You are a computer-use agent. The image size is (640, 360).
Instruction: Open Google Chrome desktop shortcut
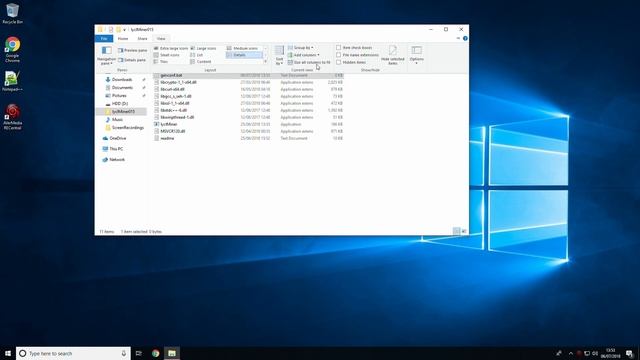click(12, 49)
